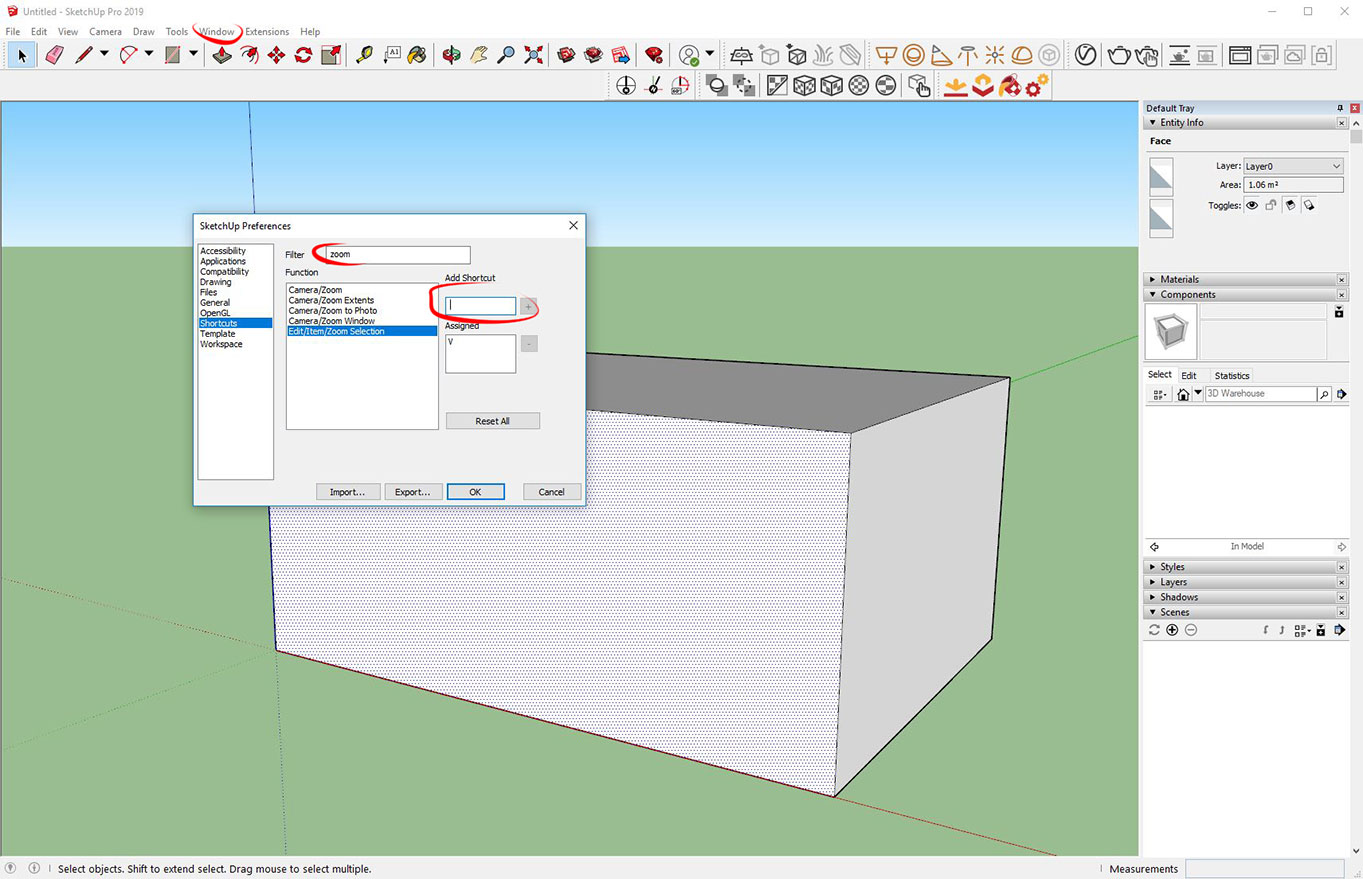Activate the Pan tool
1363x879 pixels.
pos(479,55)
